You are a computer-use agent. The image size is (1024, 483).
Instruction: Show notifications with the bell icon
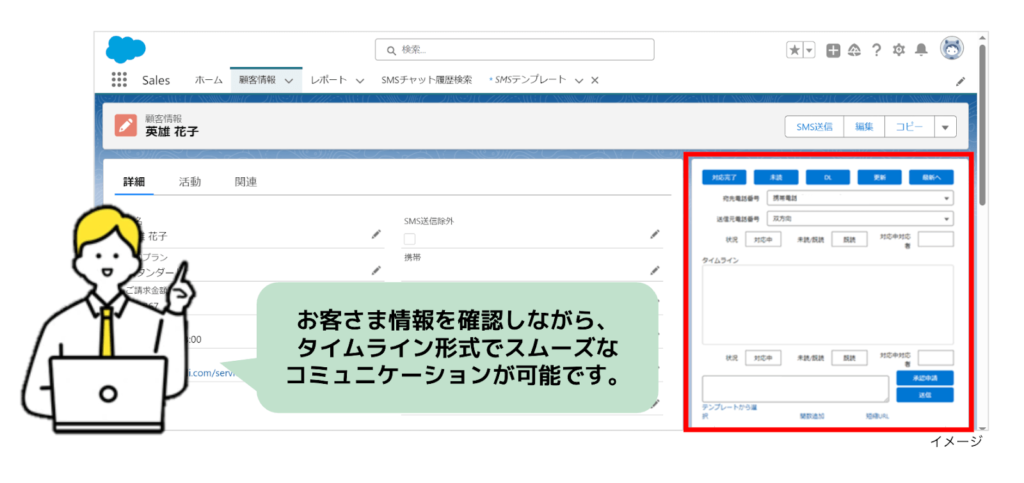(x=921, y=50)
